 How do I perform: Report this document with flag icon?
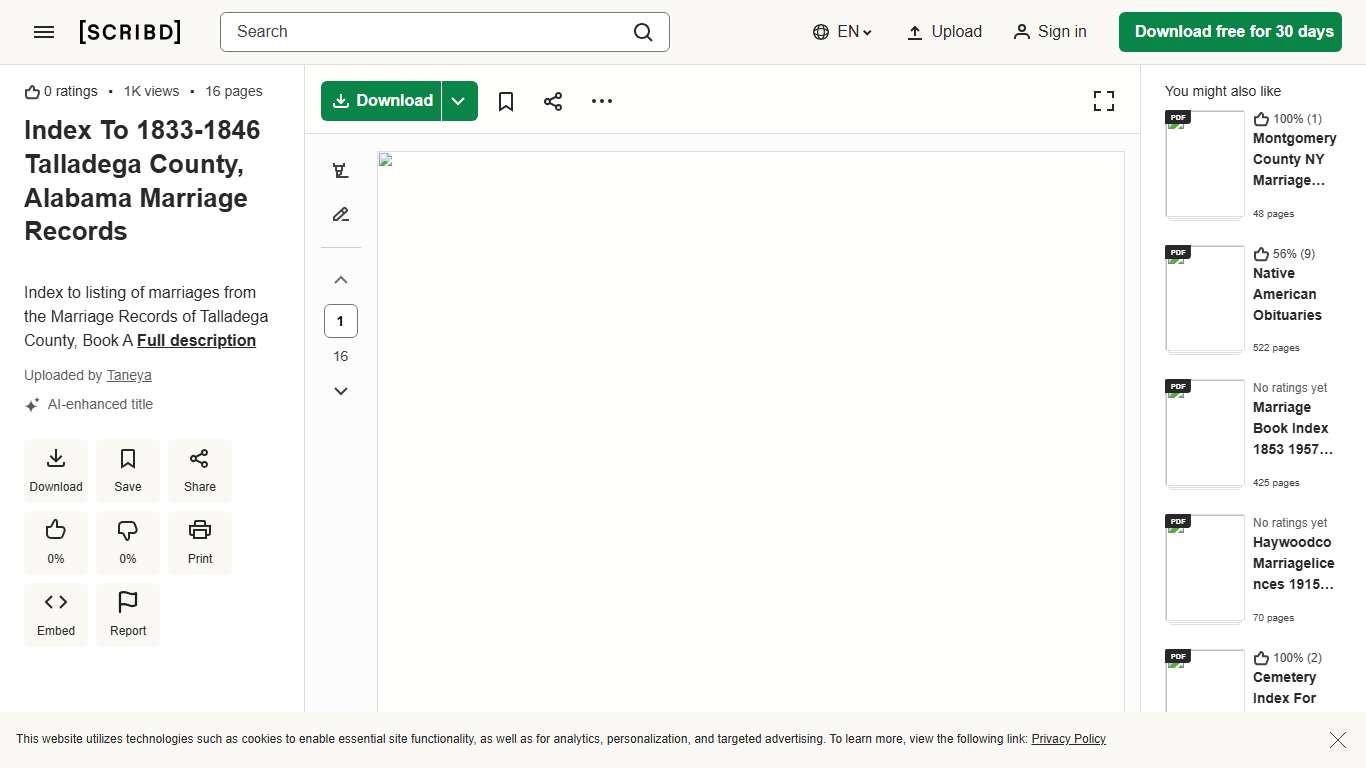point(128,614)
